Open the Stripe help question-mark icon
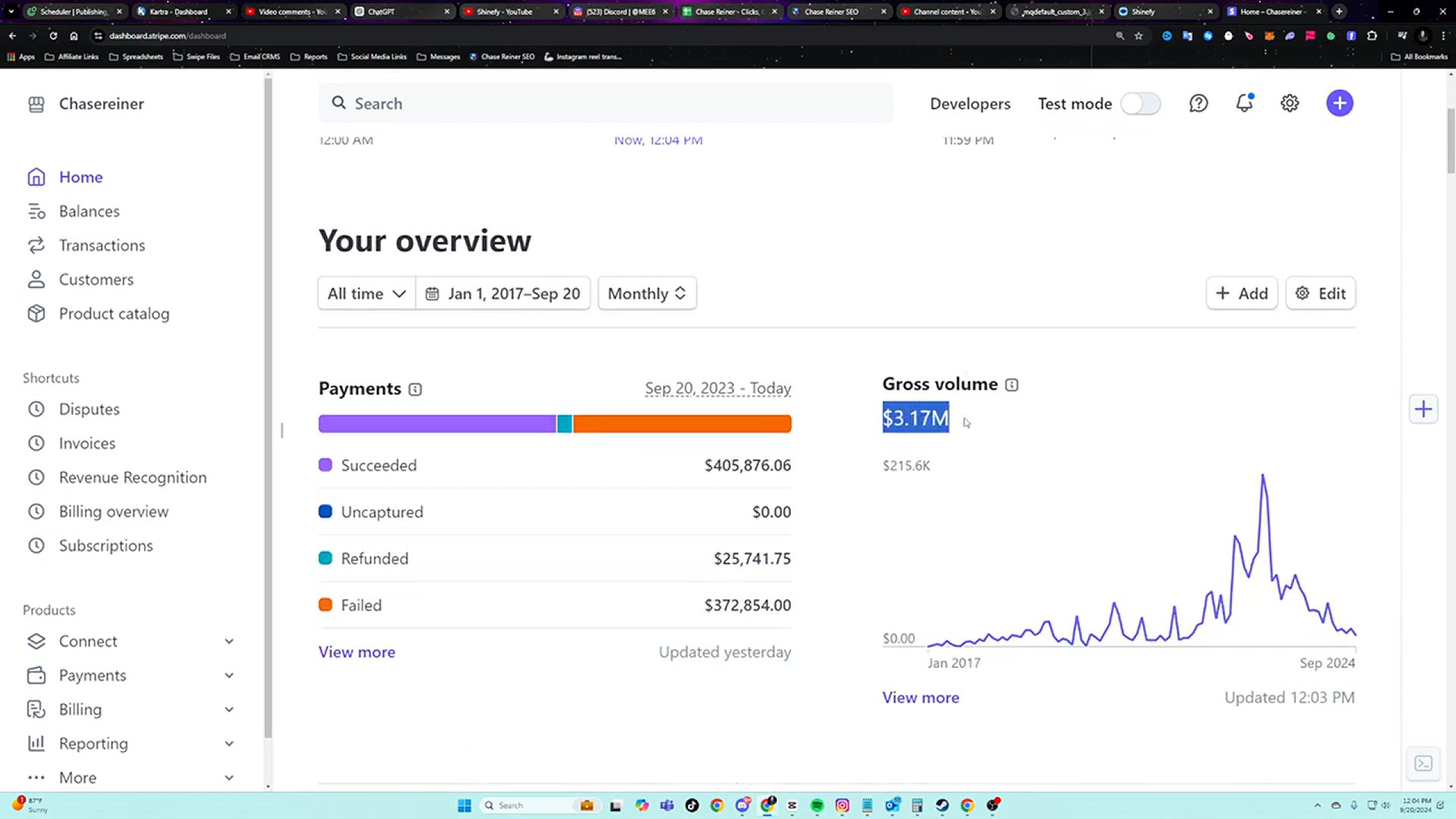The image size is (1456, 819). [x=1198, y=103]
